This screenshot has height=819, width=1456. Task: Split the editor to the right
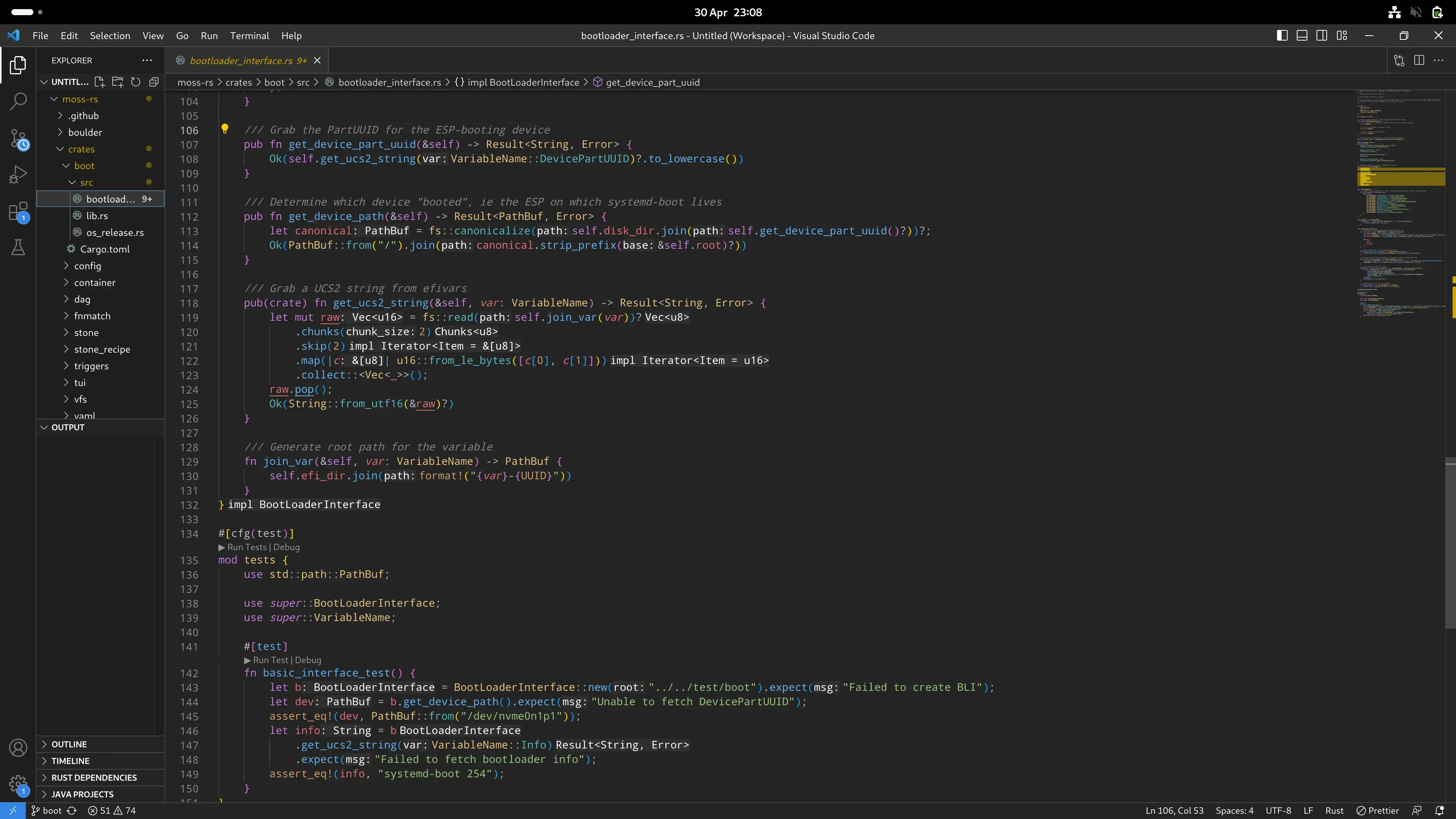click(1419, 60)
